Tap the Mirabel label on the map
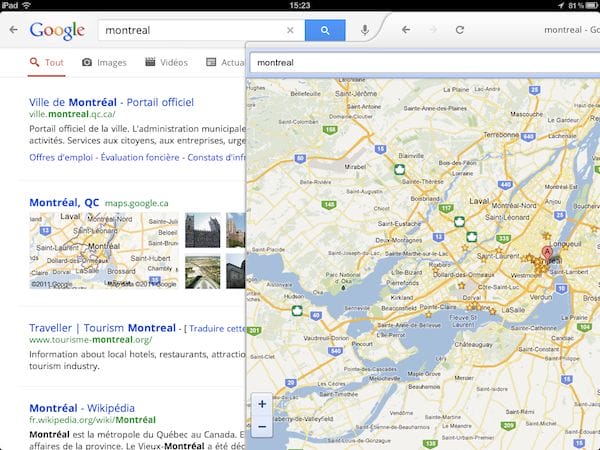 [x=355, y=167]
